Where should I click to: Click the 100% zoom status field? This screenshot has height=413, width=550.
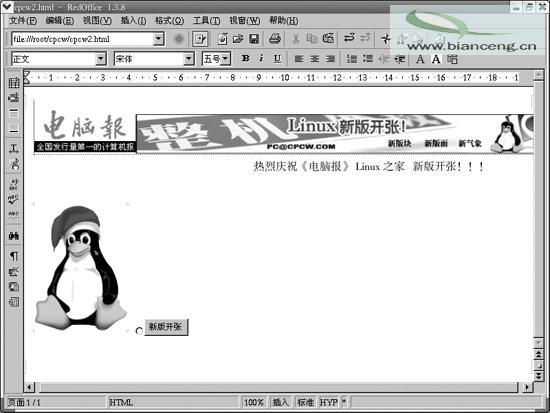(254, 402)
